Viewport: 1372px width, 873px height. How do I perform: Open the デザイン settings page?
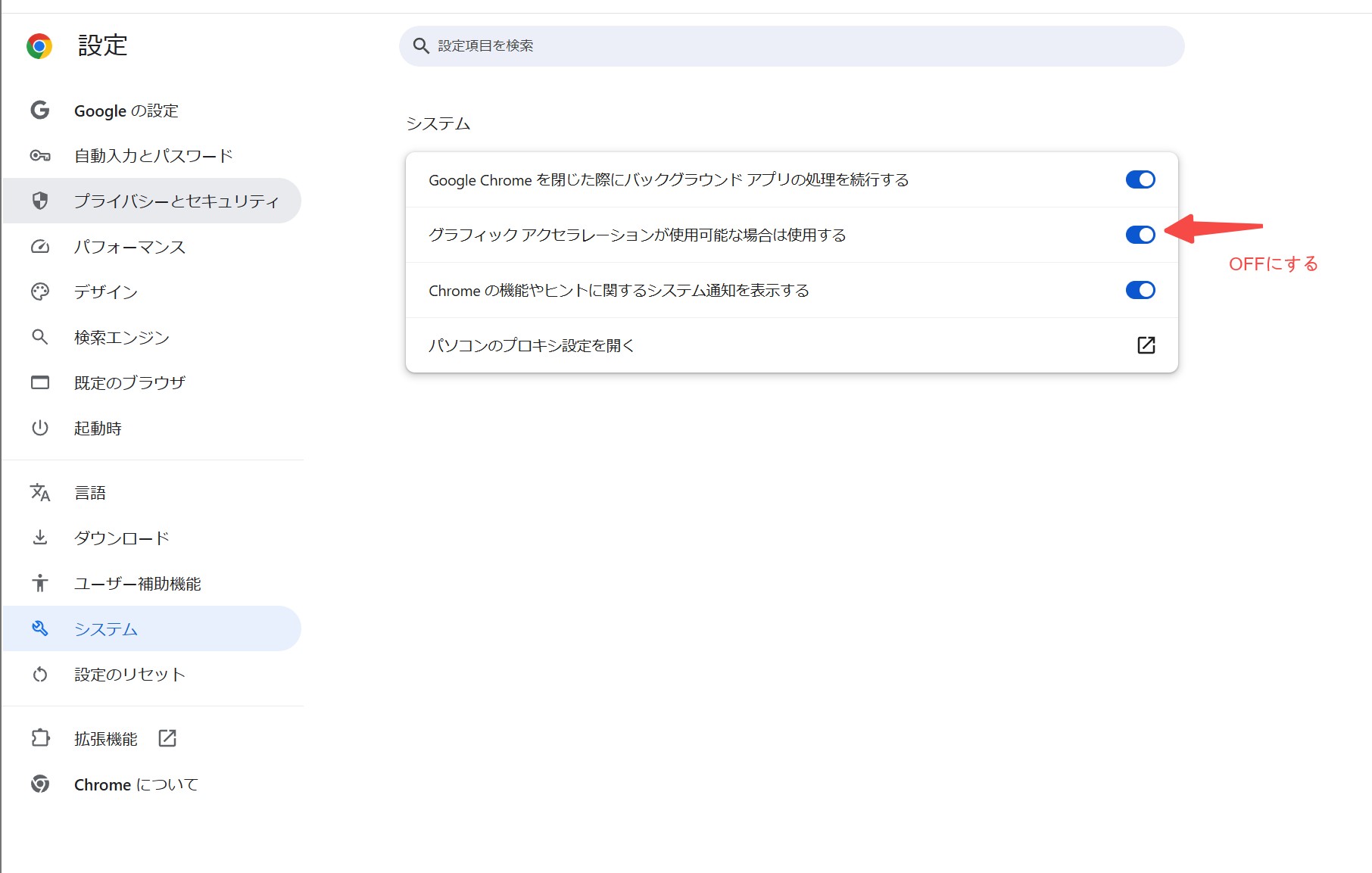click(152, 292)
